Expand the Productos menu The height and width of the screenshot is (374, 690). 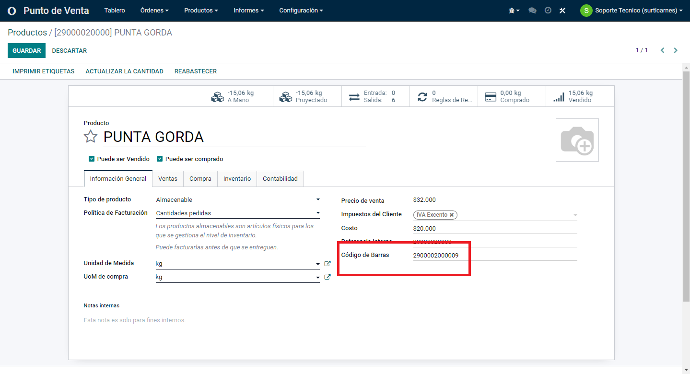point(201,11)
